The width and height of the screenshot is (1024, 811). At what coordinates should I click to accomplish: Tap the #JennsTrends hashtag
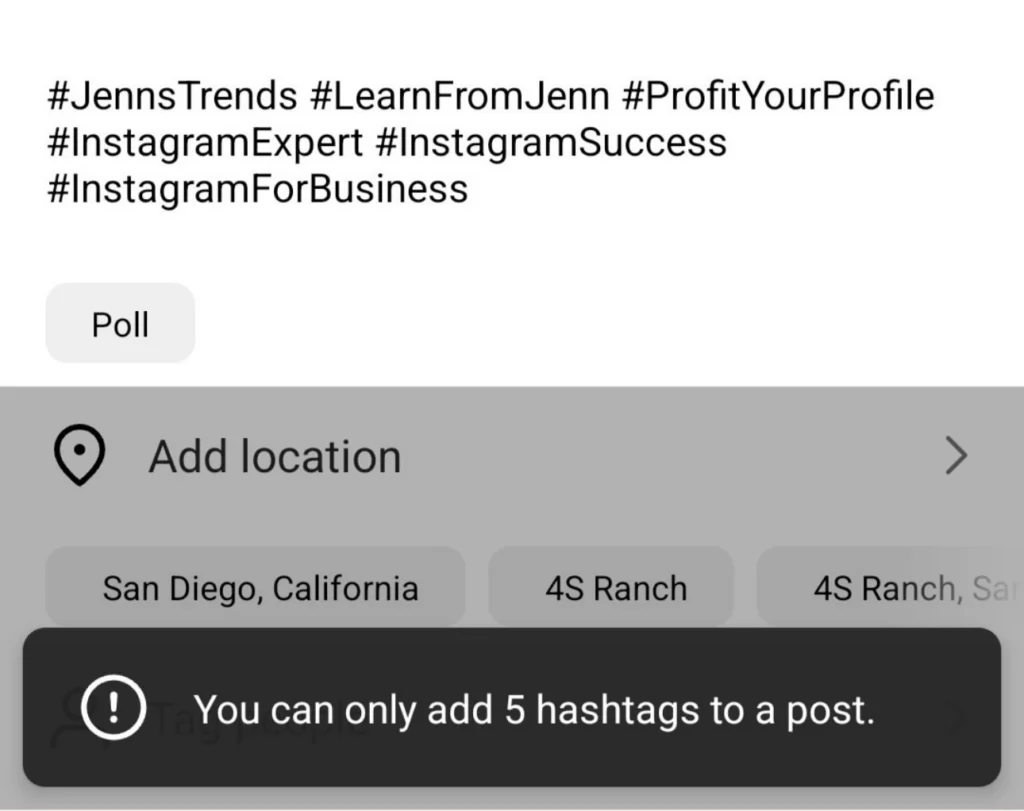click(x=172, y=96)
